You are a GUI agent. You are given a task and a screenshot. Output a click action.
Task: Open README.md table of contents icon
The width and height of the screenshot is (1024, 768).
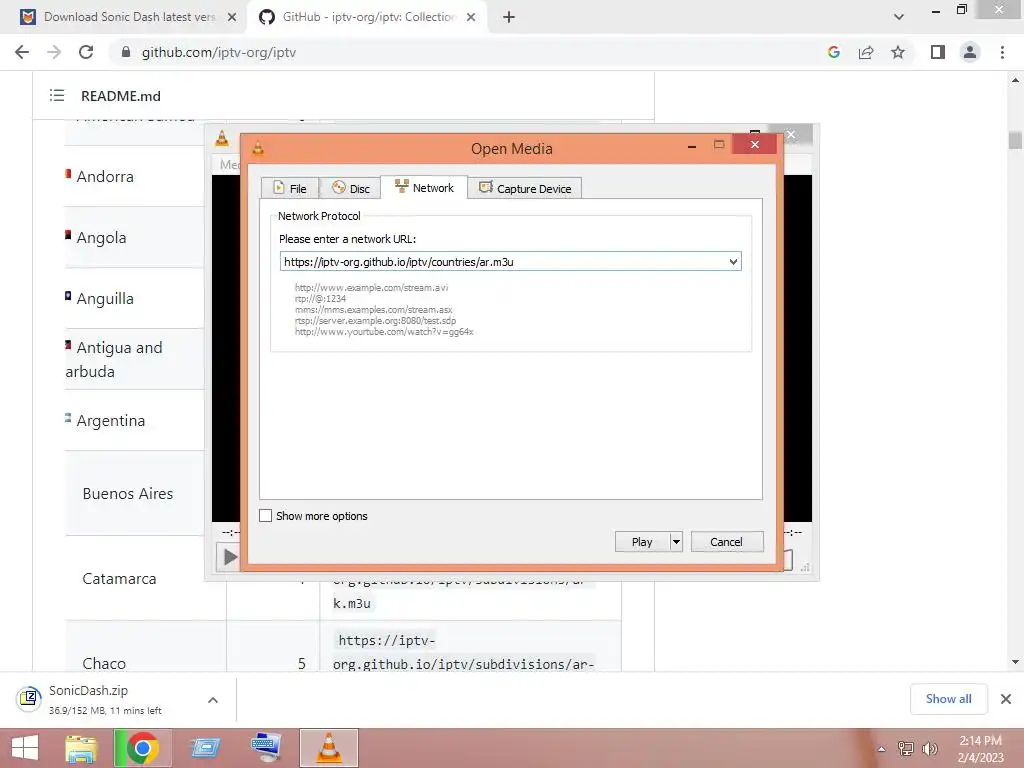pyautogui.click(x=57, y=95)
